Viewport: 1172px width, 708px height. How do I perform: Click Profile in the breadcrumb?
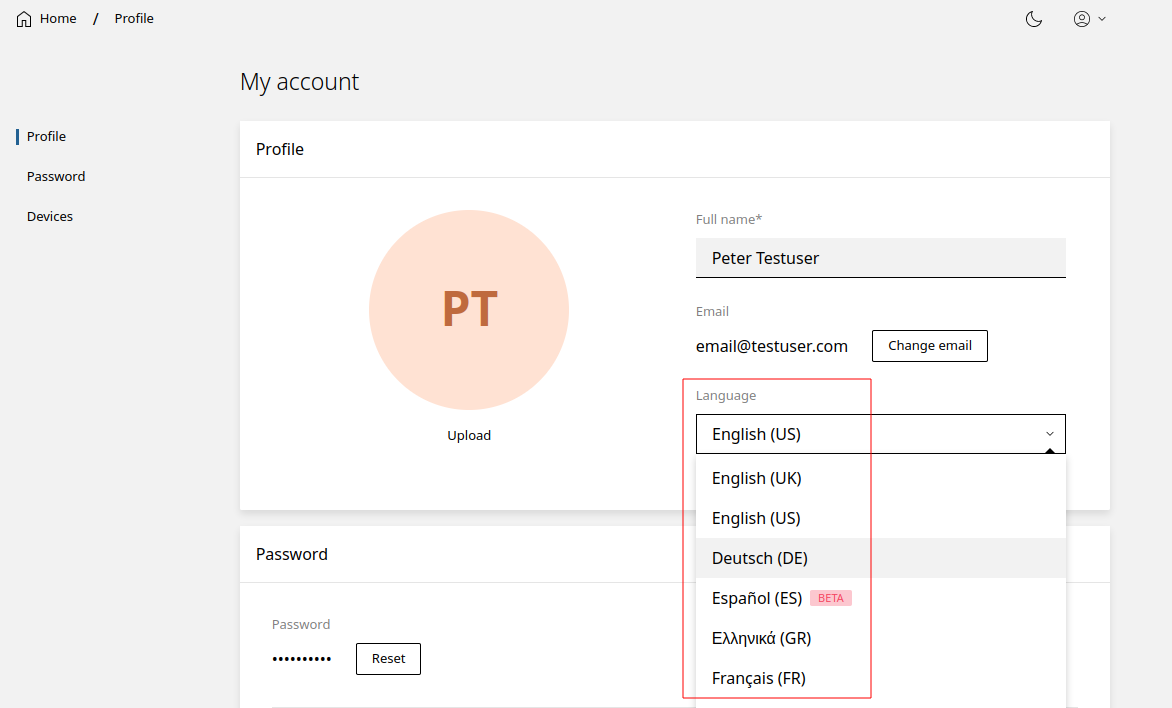pos(134,19)
